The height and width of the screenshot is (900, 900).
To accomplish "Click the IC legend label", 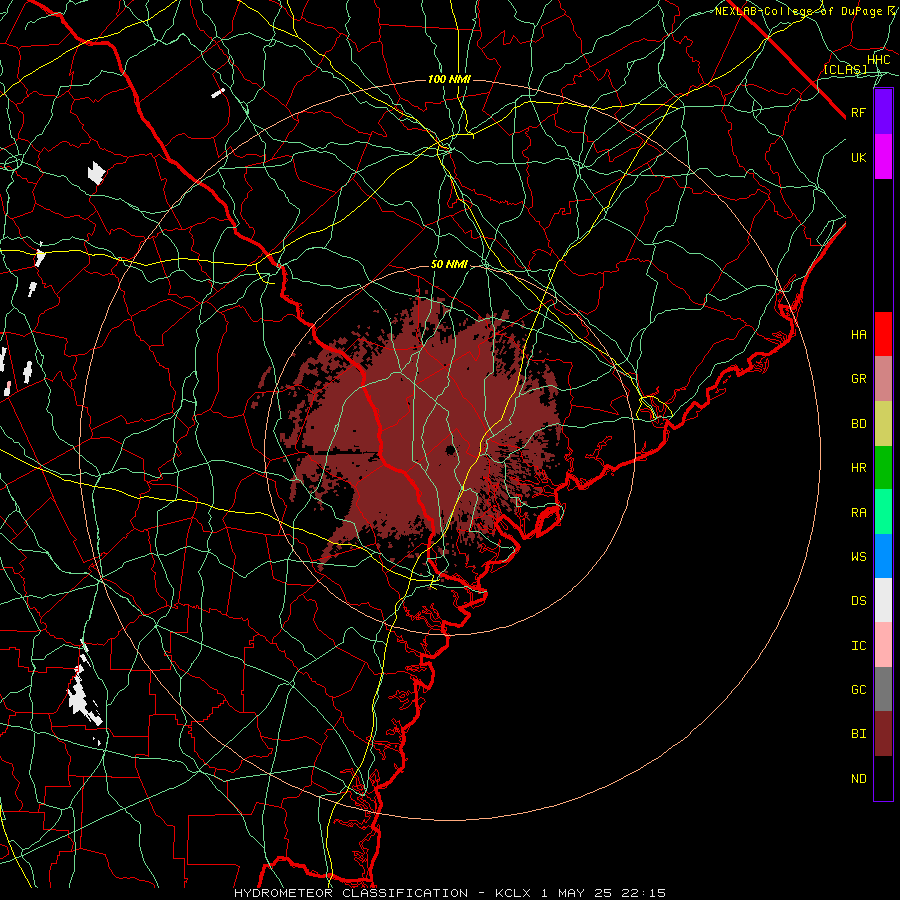I will coord(859,646).
